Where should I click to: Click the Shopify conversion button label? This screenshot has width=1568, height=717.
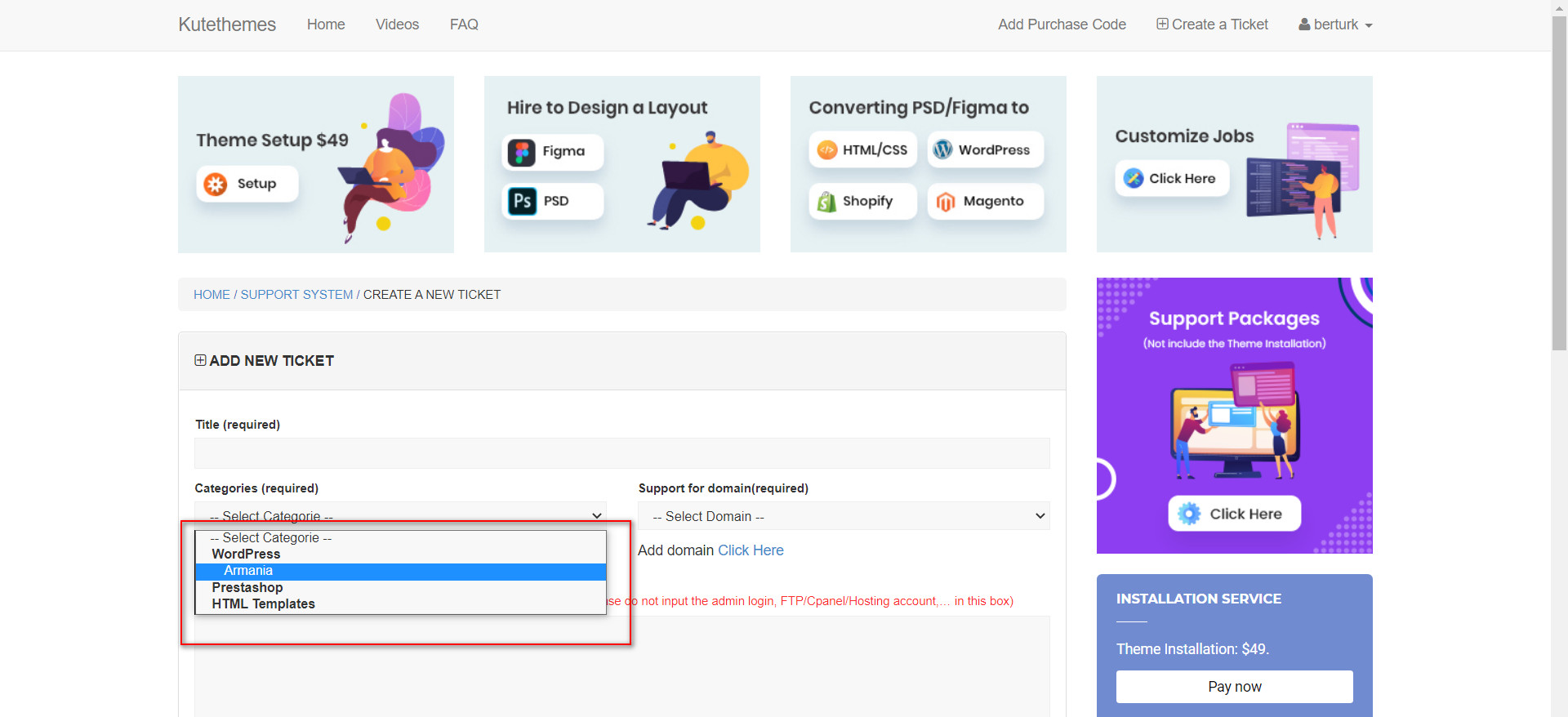pos(867,201)
